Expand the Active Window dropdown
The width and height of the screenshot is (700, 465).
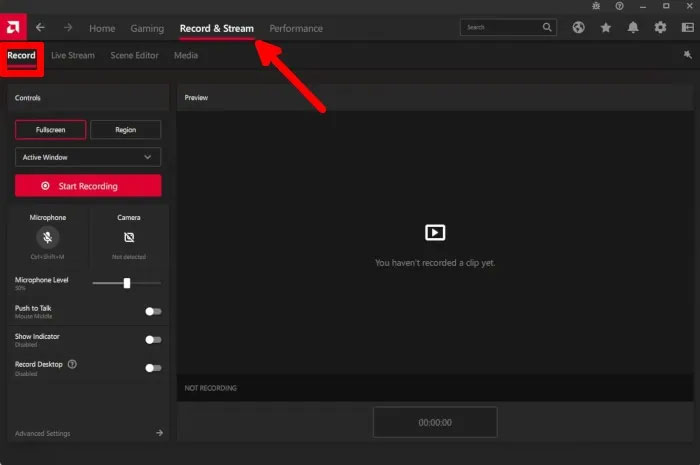pos(88,157)
